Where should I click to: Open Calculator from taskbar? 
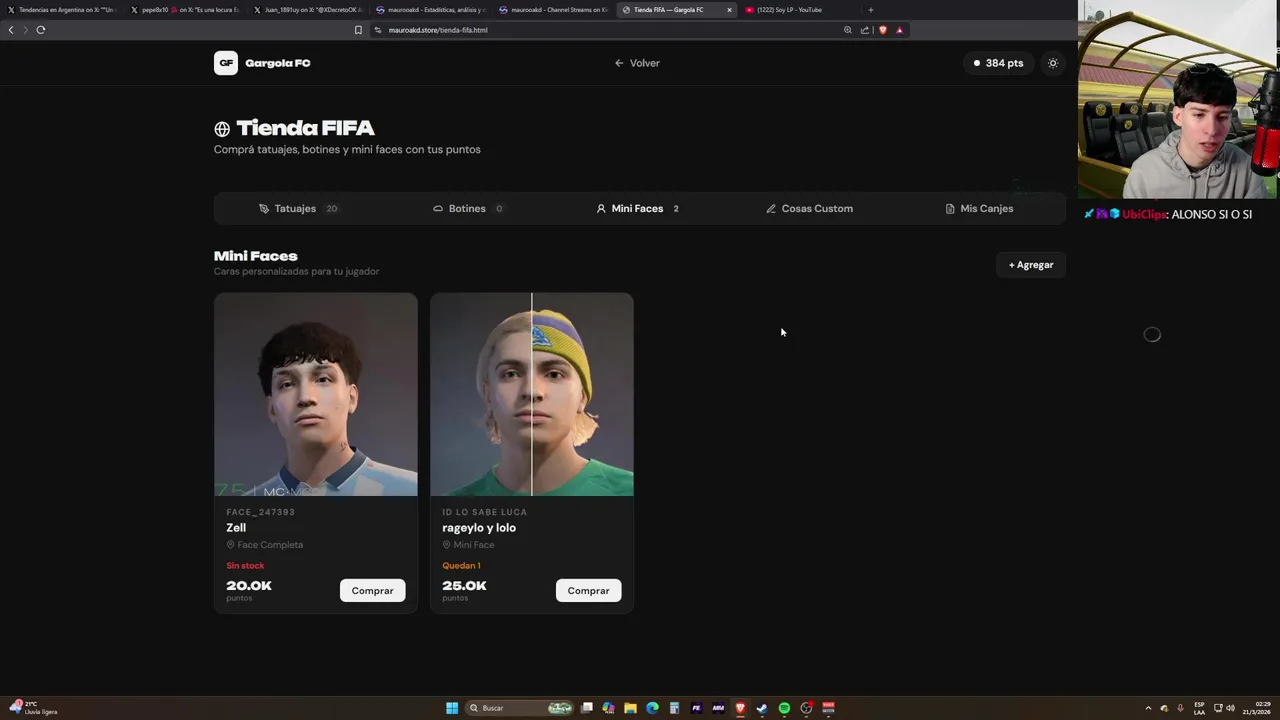click(674, 708)
